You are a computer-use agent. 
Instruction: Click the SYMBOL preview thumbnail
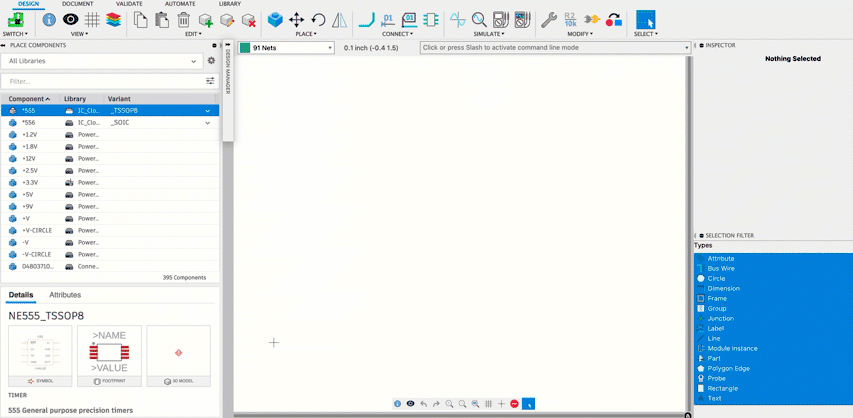40,356
